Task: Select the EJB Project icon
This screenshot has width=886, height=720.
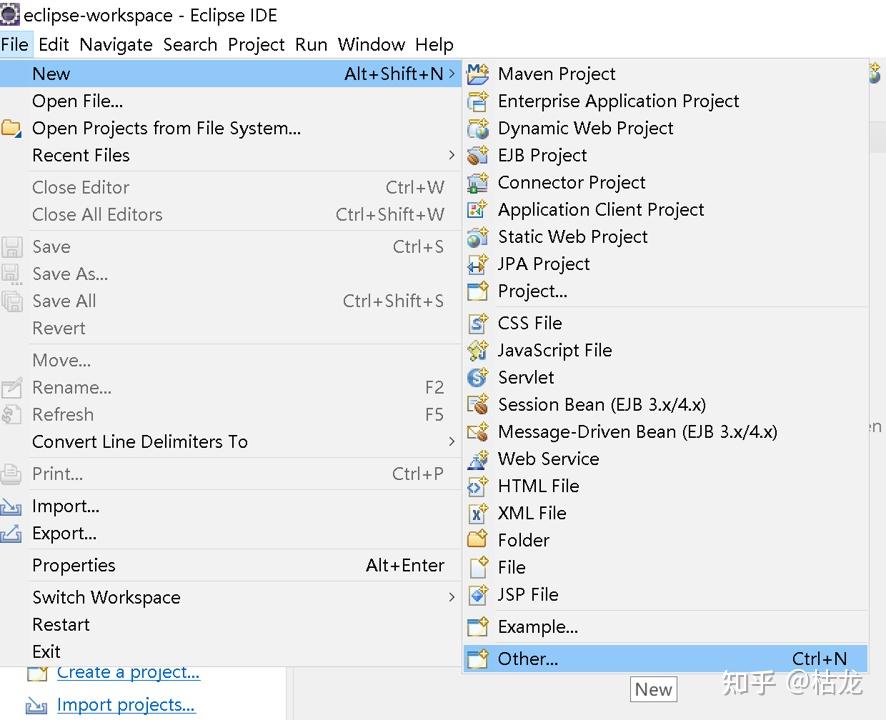Action: 478,155
